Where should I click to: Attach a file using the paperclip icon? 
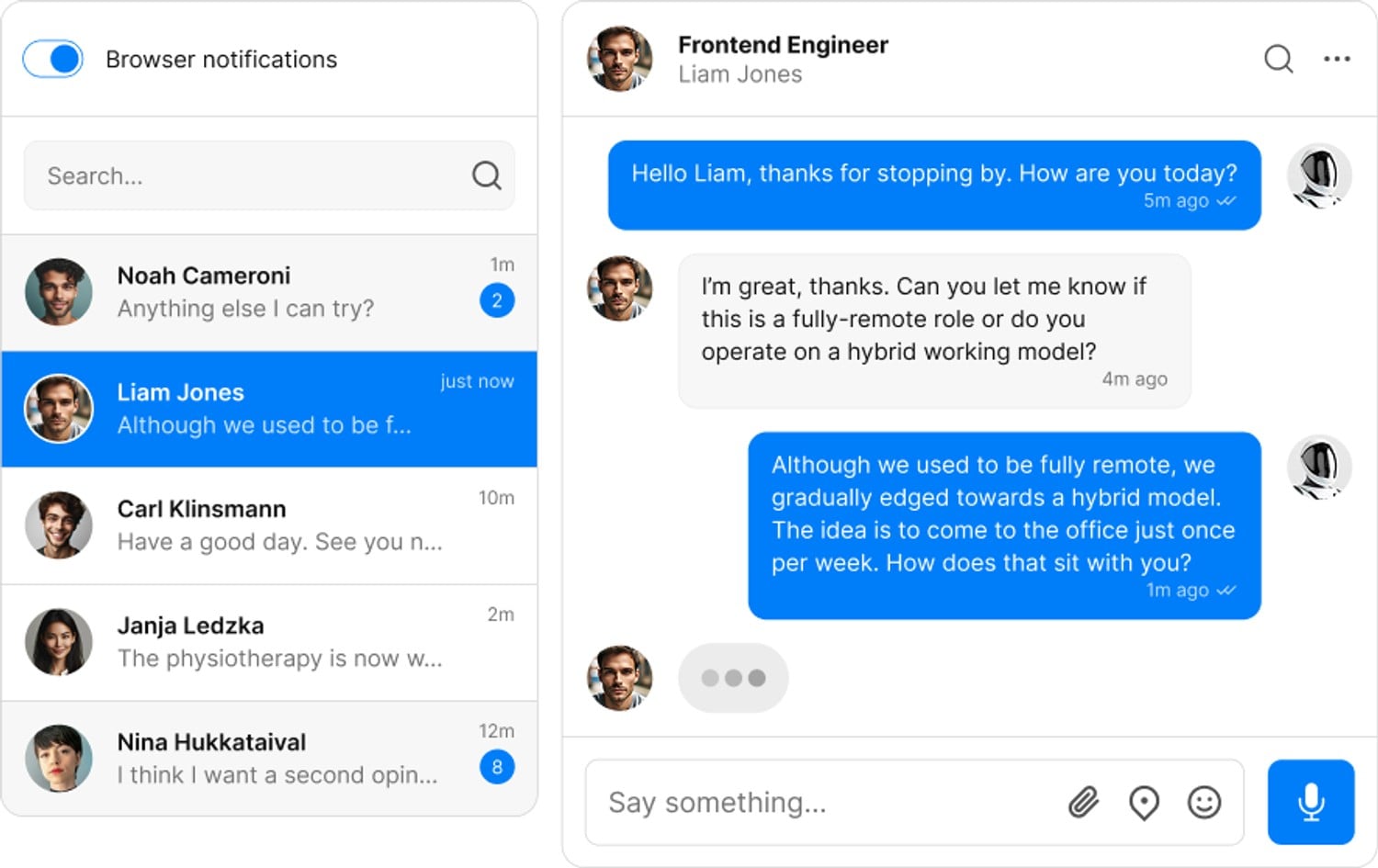pos(1084,803)
